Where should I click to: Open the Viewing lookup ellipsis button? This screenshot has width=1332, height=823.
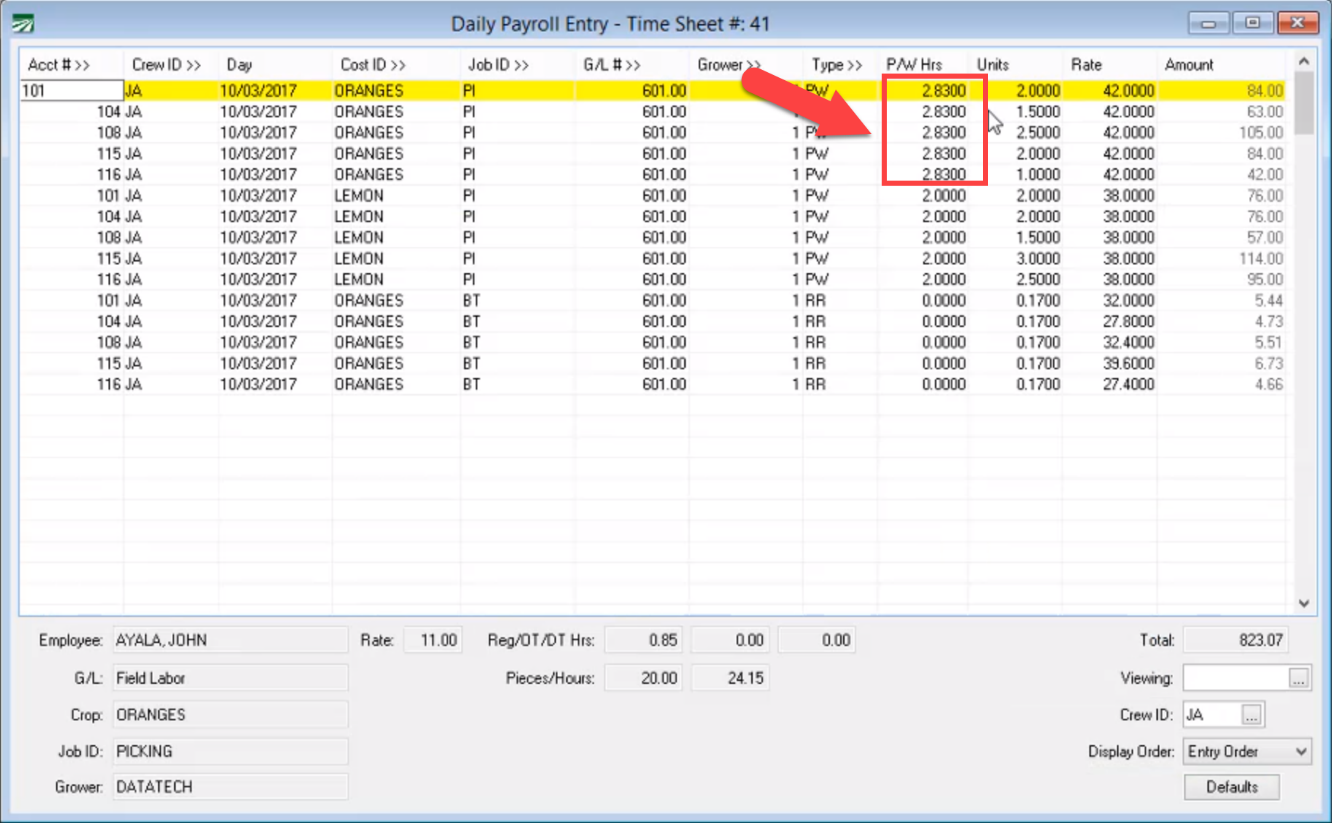tap(1298, 678)
